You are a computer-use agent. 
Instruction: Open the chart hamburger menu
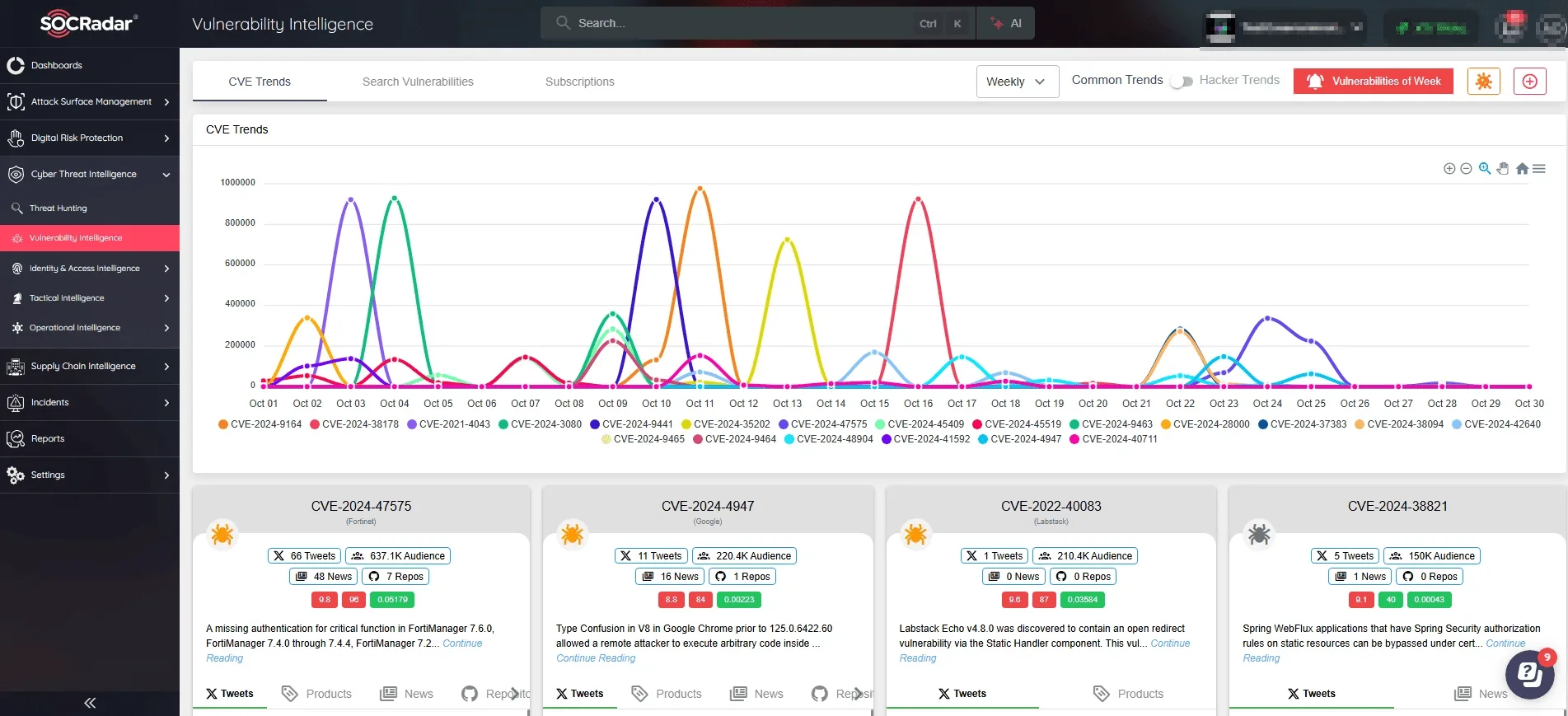click(x=1539, y=169)
